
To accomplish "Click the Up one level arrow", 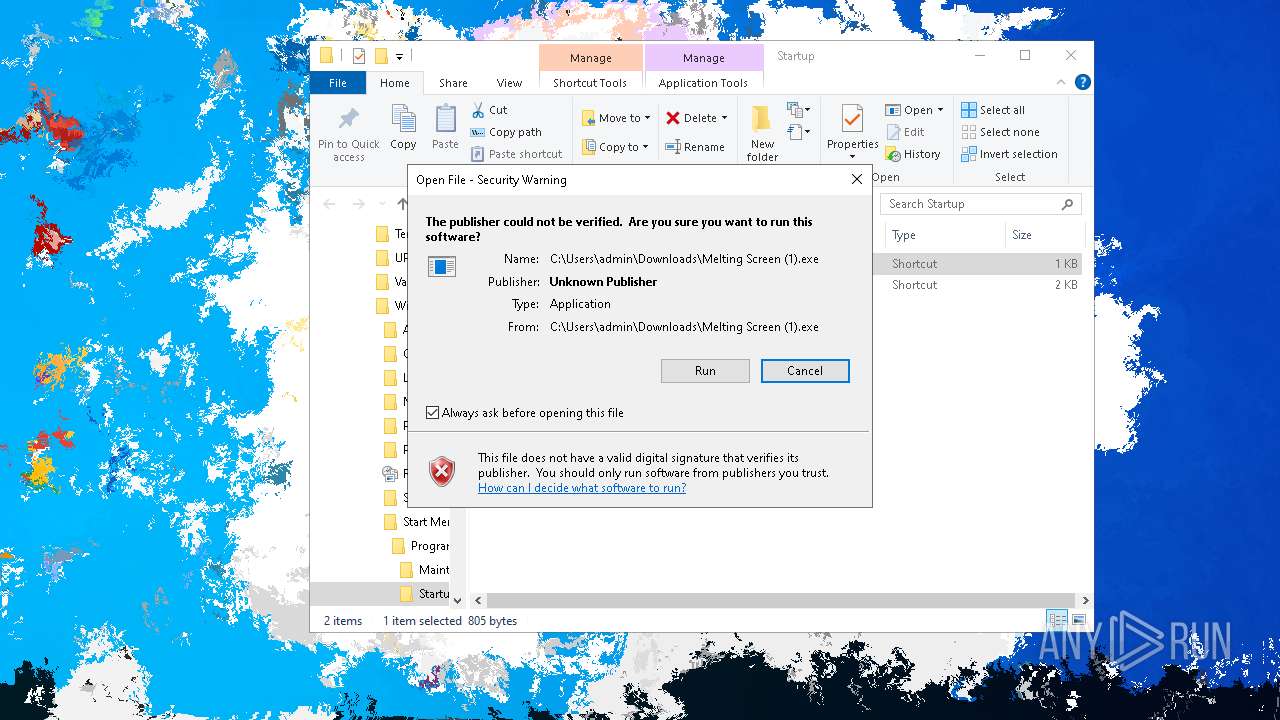I will pyautogui.click(x=402, y=204).
